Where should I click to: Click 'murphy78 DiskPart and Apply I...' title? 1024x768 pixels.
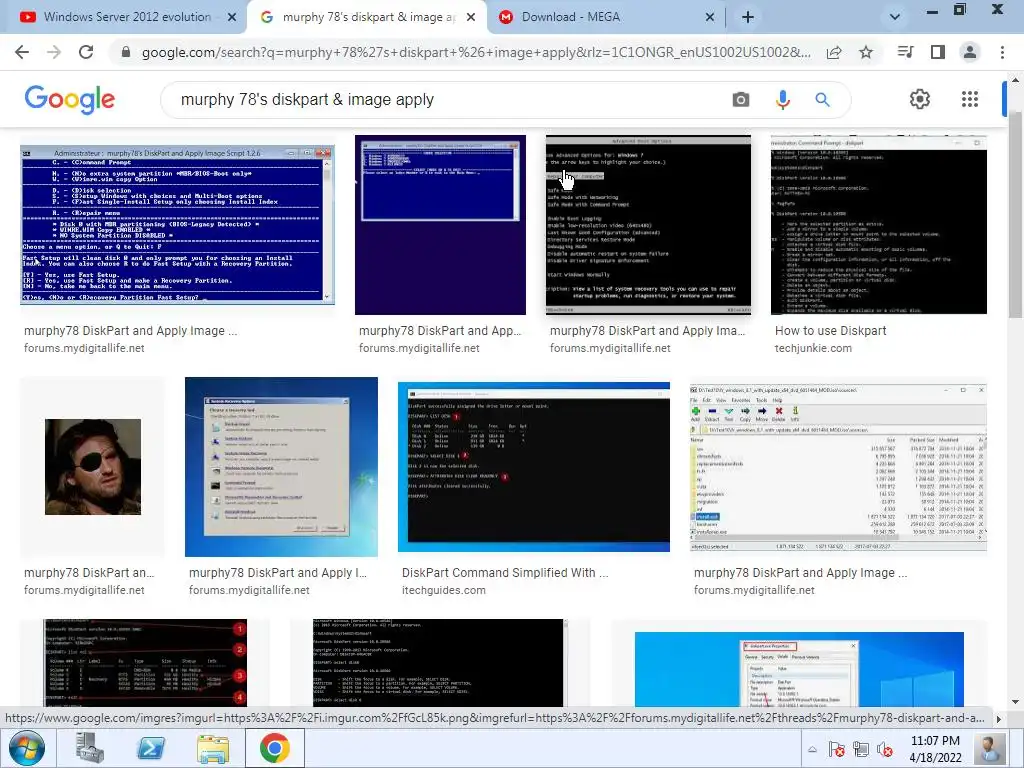pyautogui.click(x=278, y=573)
